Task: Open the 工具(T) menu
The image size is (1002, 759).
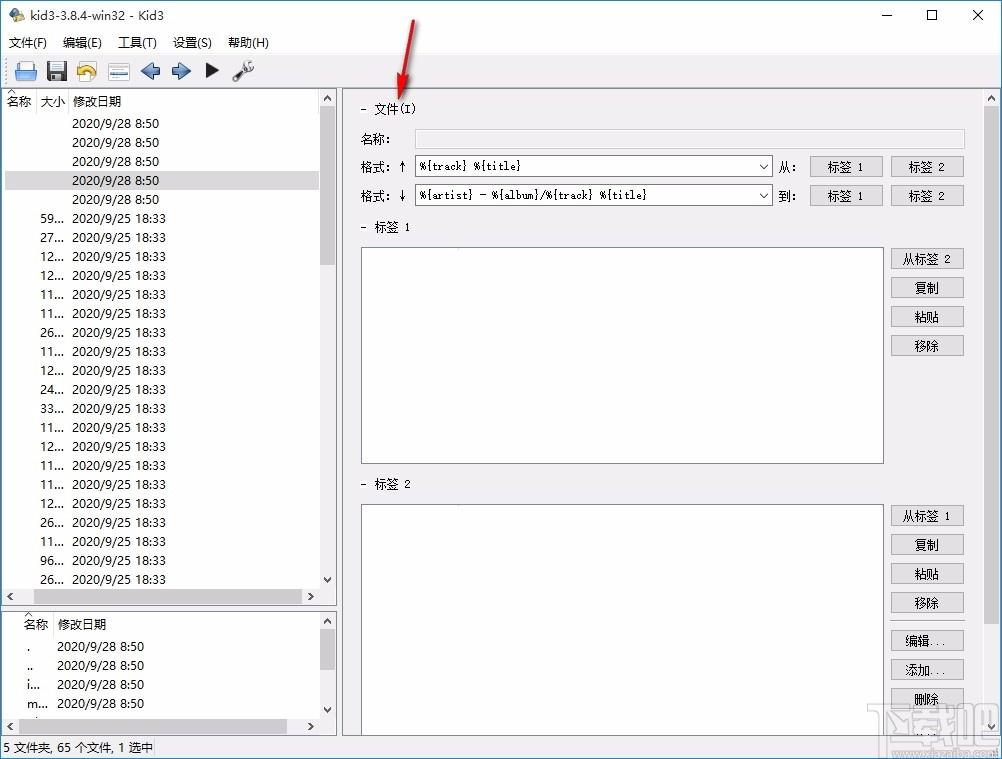Action: (x=137, y=43)
